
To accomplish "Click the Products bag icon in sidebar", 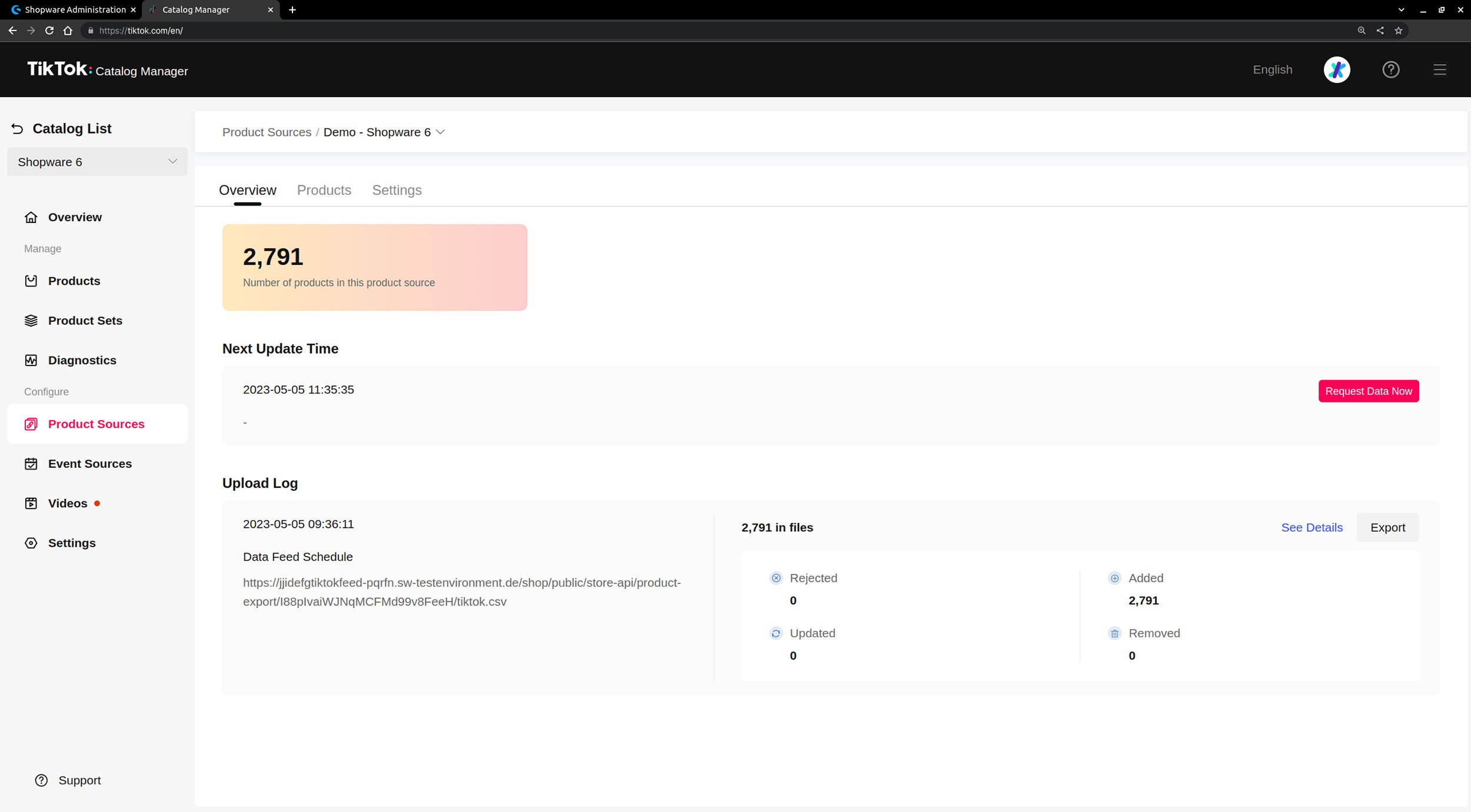I will tap(31, 281).
